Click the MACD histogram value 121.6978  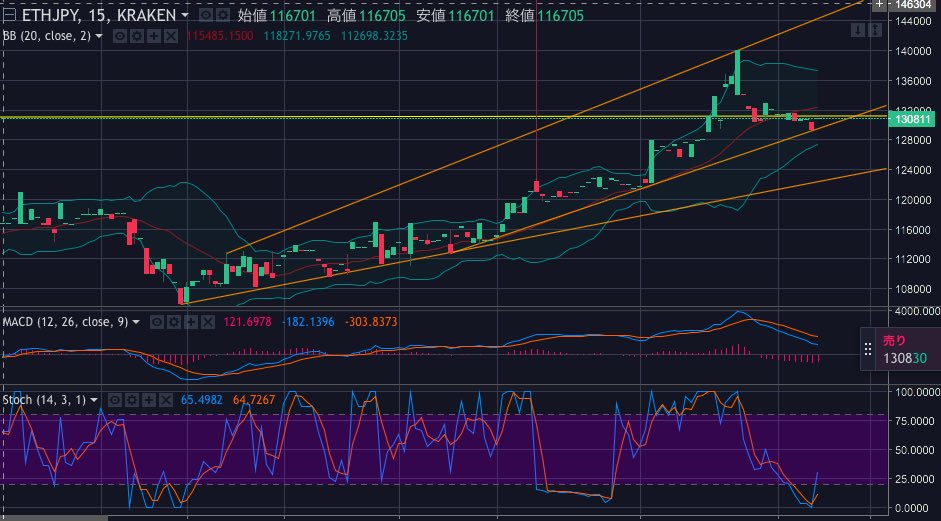[x=247, y=322]
